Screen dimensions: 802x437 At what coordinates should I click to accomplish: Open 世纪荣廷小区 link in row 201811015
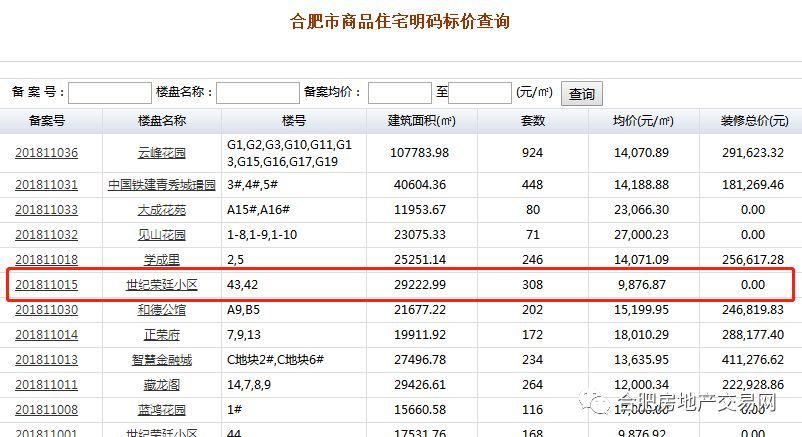click(162, 285)
